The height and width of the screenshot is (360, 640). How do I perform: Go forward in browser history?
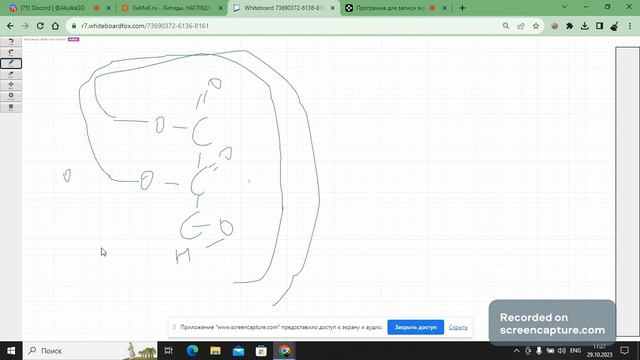[x=25, y=26]
